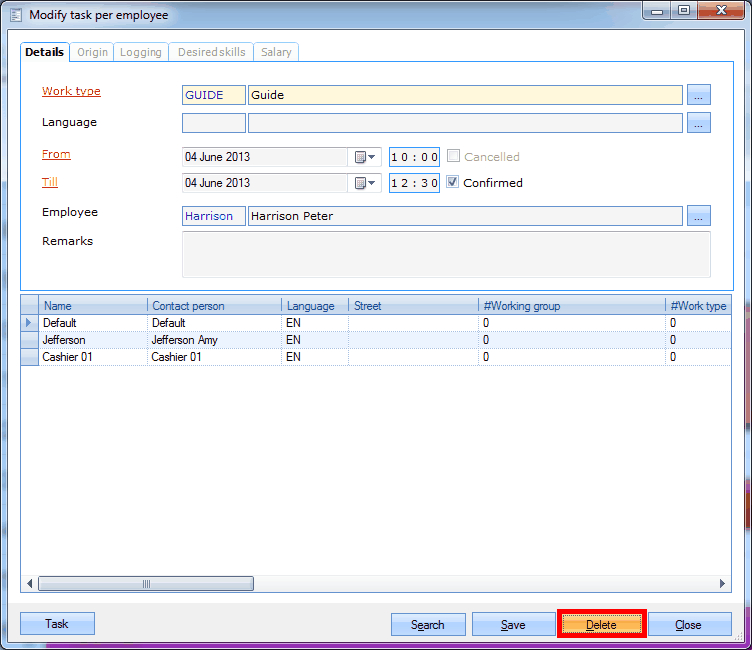Click the horizontal scrollbar right arrow
The image size is (752, 650).
[x=722, y=583]
